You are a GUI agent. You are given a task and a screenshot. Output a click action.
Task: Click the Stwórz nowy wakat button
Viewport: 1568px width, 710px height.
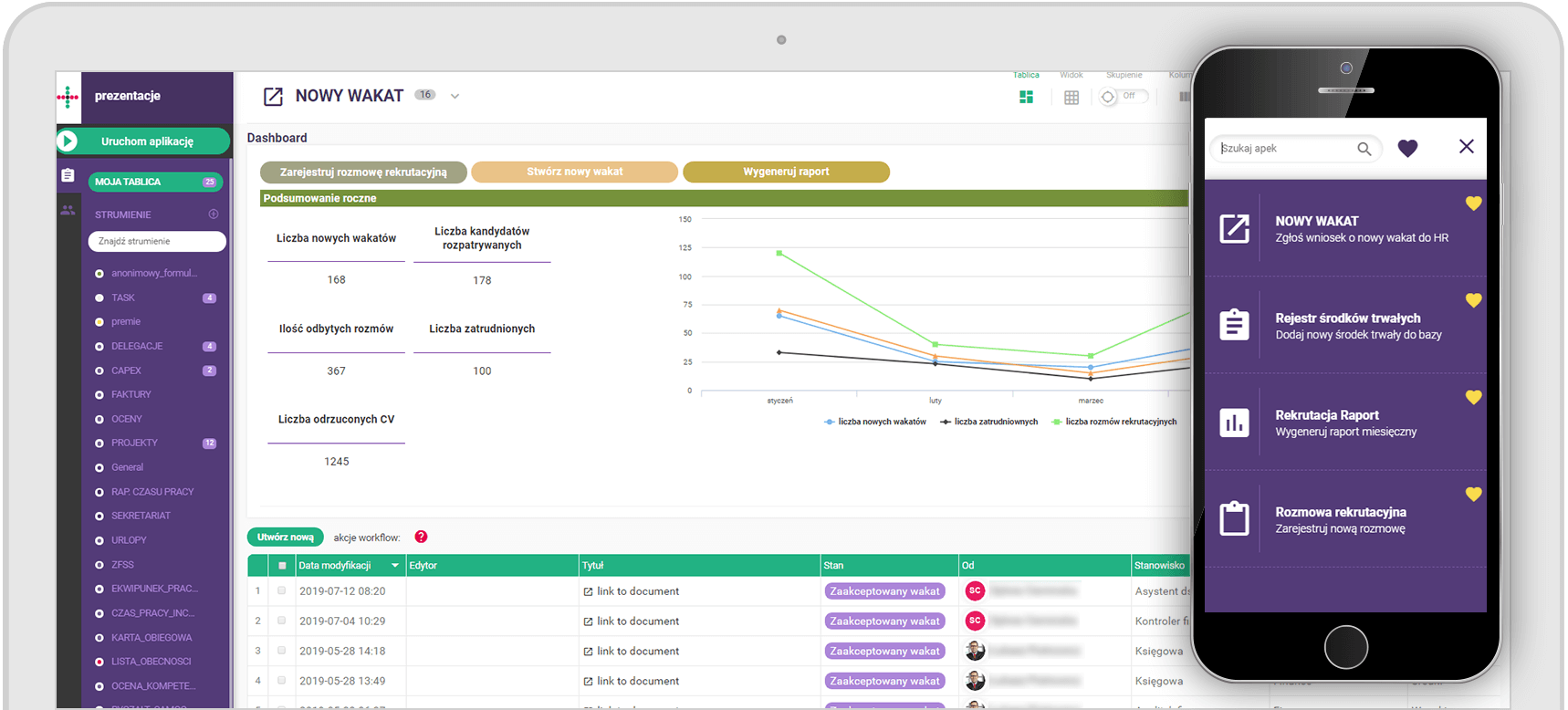pyautogui.click(x=574, y=172)
